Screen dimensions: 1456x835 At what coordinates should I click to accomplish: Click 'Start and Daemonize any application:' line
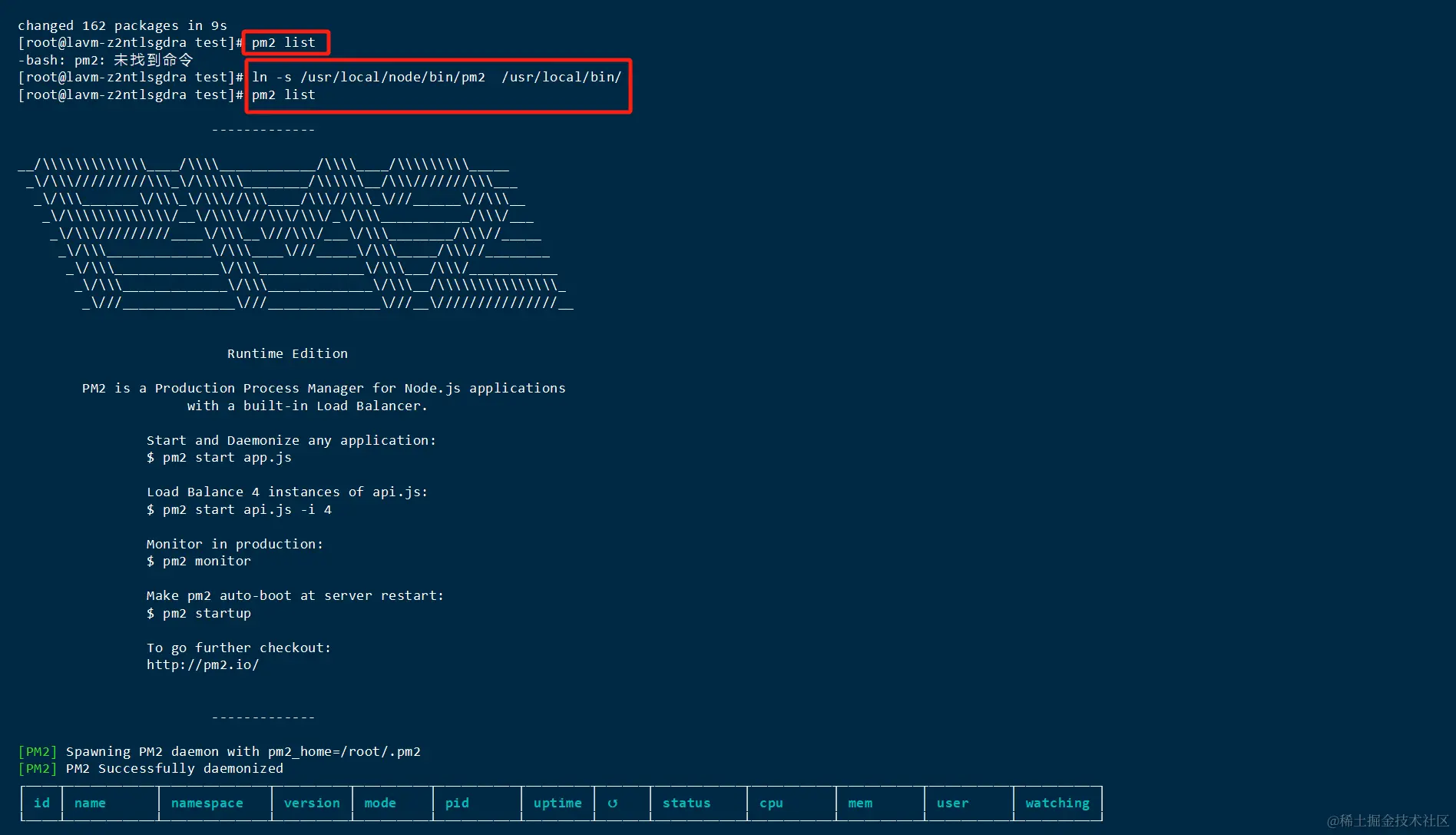point(291,440)
